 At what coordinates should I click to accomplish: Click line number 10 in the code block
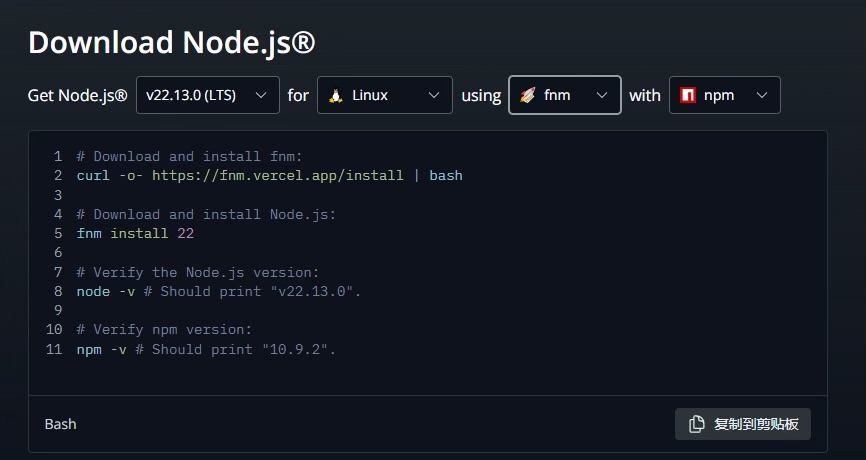coord(54,330)
